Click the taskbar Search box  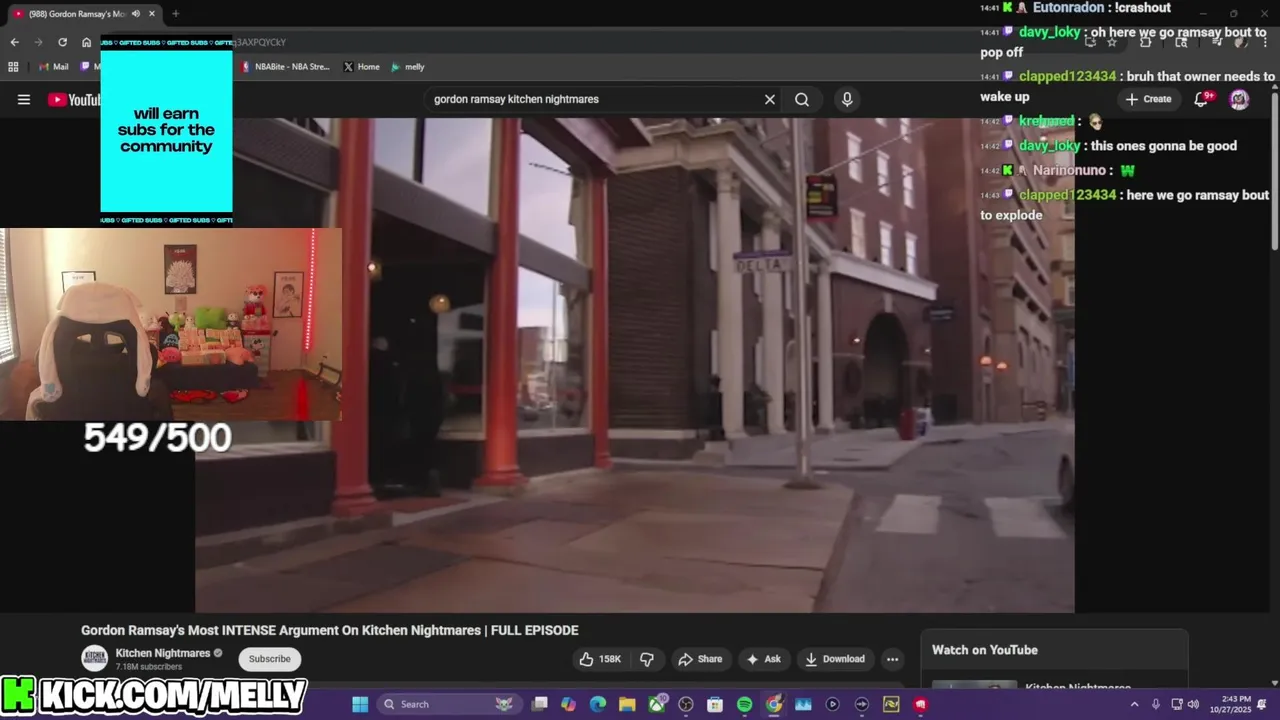click(x=448, y=704)
